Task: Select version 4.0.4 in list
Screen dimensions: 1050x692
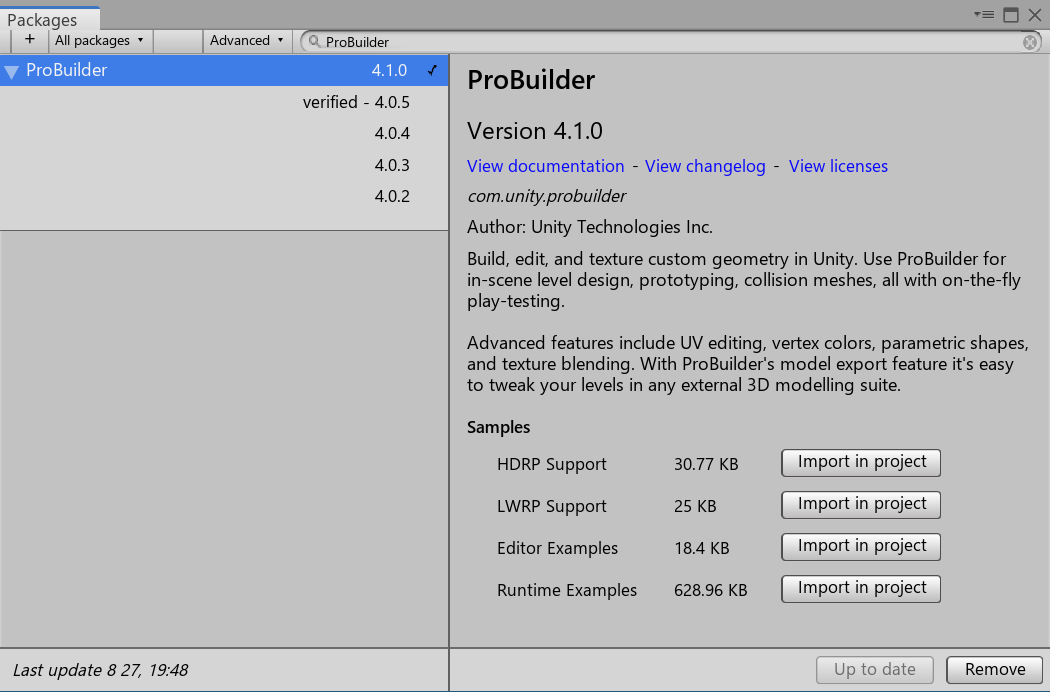Action: tap(224, 133)
